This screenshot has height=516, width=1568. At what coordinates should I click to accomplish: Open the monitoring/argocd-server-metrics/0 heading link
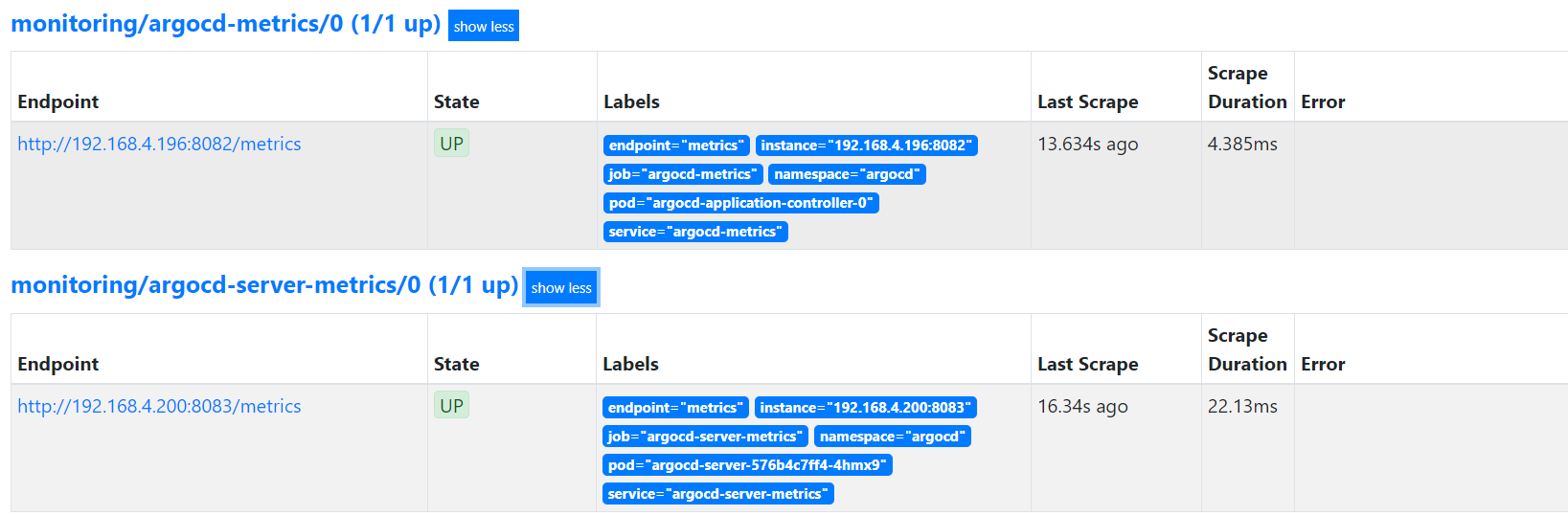[x=264, y=285]
